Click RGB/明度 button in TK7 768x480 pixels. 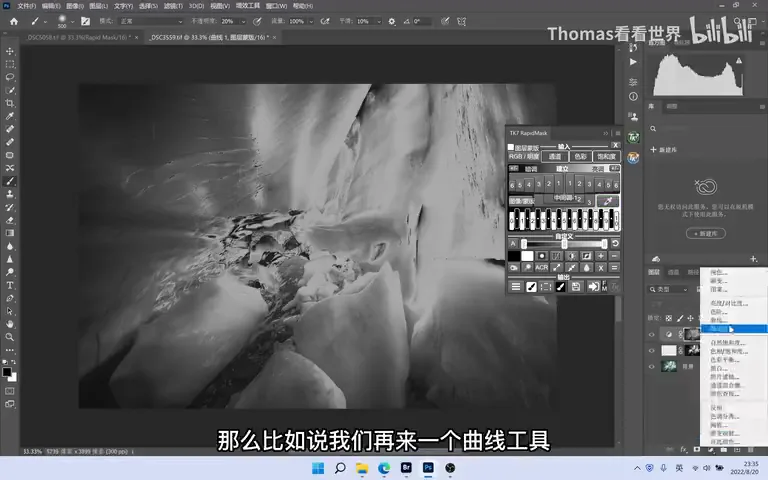pyautogui.click(x=524, y=157)
